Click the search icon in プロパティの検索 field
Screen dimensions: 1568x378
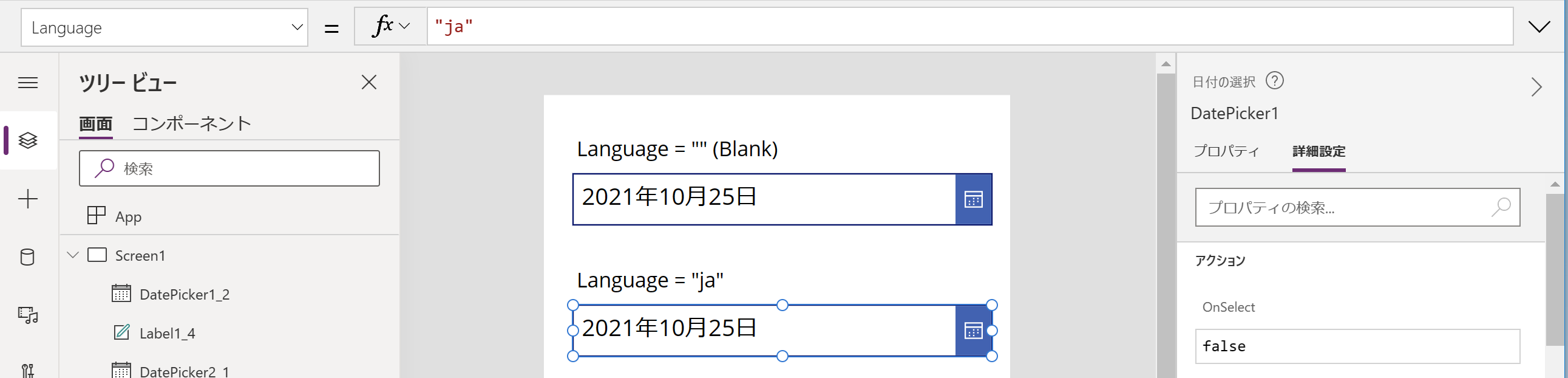click(1502, 207)
